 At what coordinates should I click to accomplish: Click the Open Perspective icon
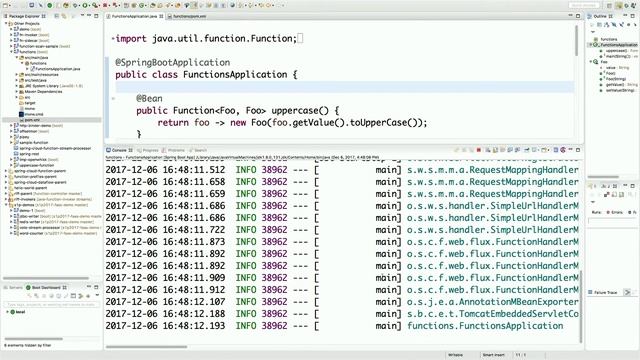pos(609,5)
